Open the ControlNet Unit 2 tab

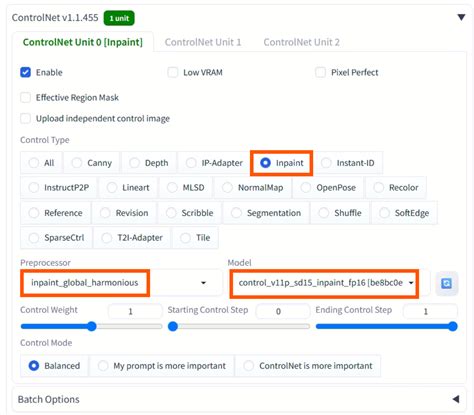click(301, 42)
